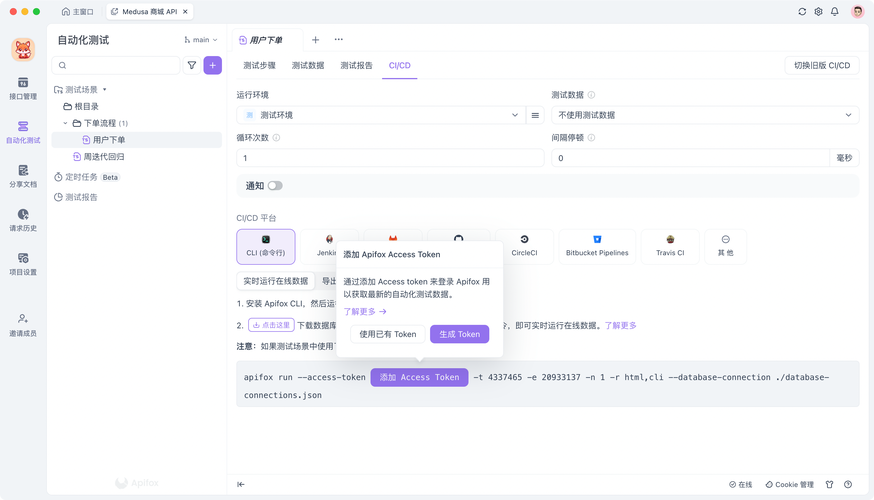Image resolution: width=874 pixels, height=500 pixels.
Task: Open the 运行环境 测试环境 dropdown
Action: pyautogui.click(x=381, y=115)
